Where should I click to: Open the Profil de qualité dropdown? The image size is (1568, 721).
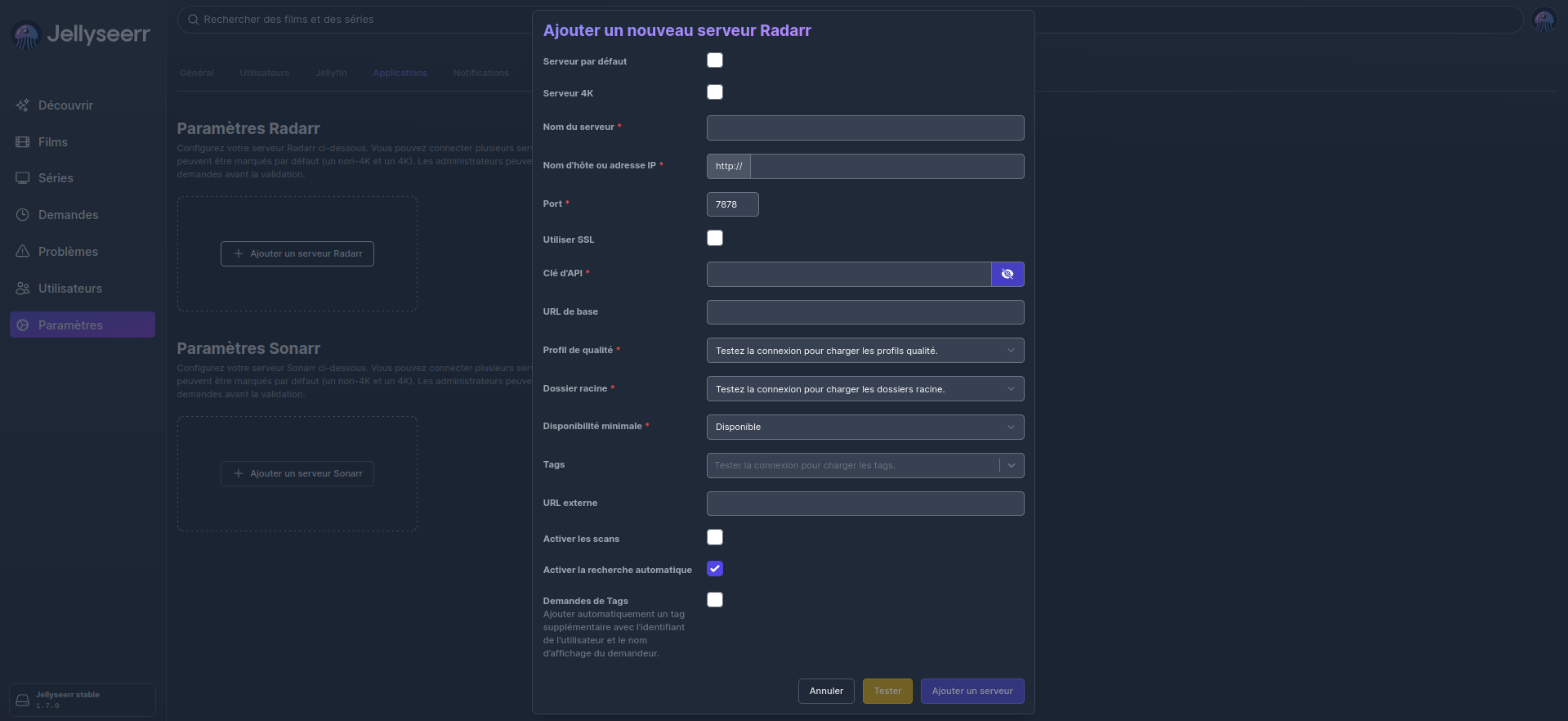pyautogui.click(x=865, y=351)
